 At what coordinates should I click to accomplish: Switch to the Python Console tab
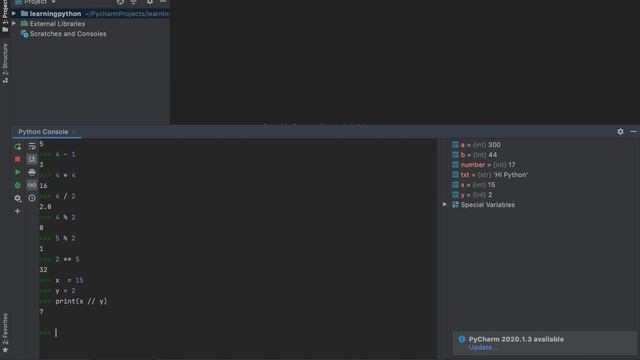coord(43,132)
